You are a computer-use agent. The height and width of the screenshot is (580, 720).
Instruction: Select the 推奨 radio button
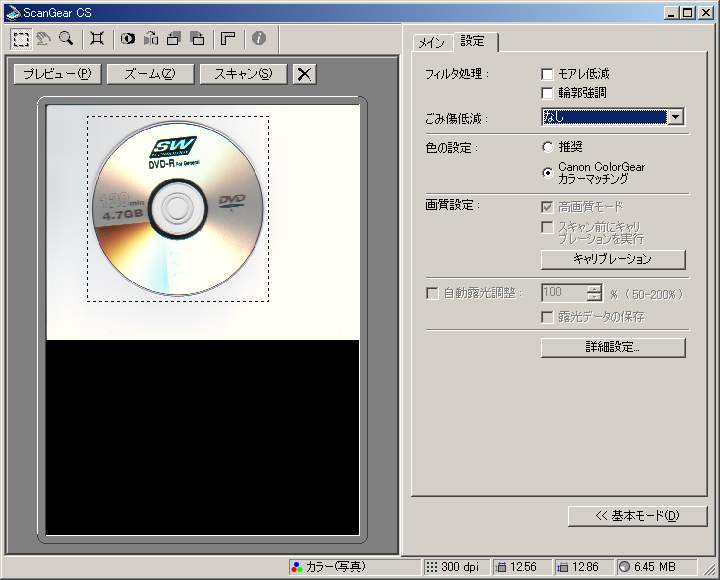[x=547, y=147]
